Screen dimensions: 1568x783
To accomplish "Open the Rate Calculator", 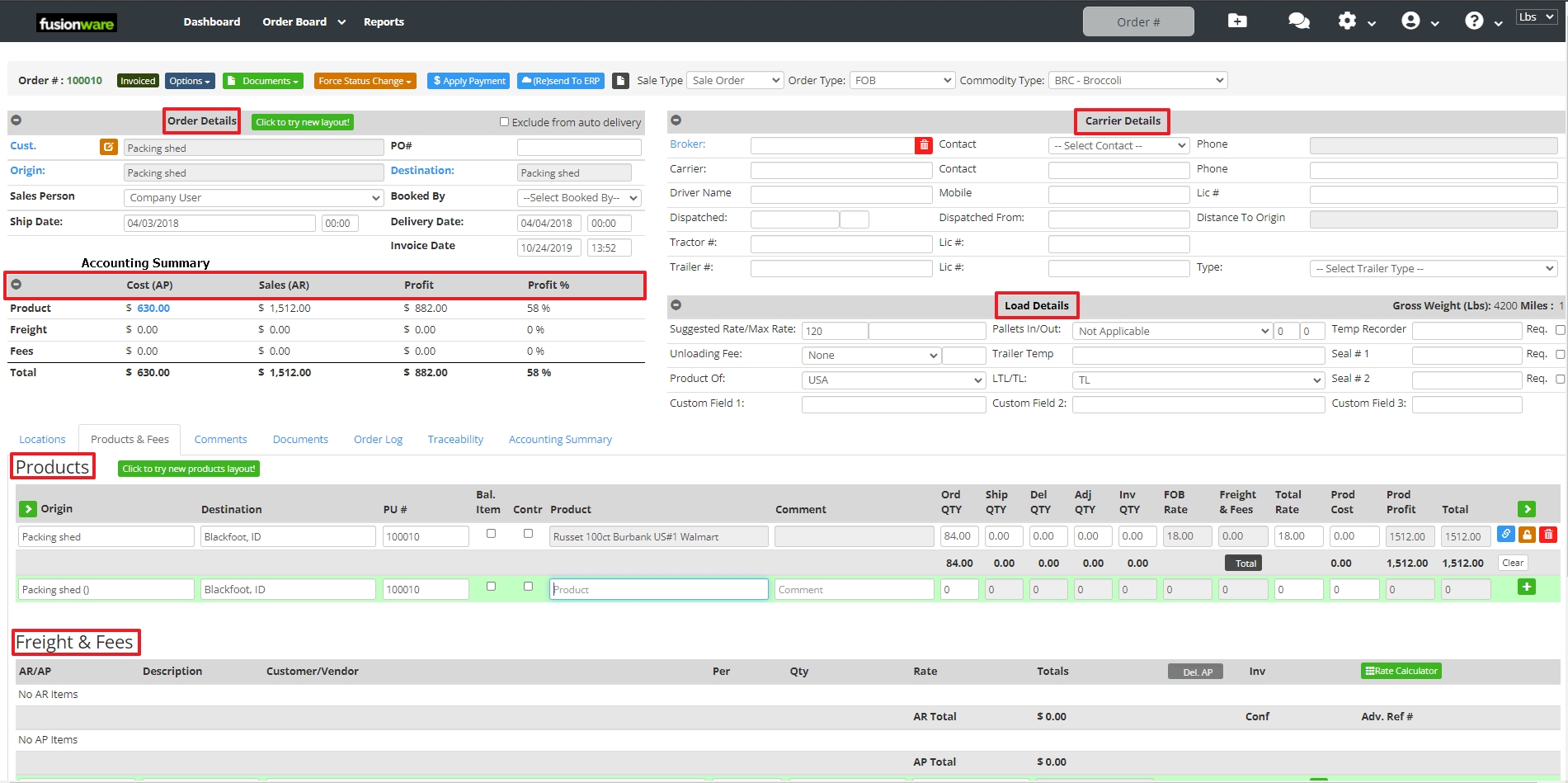I will 1401,672.
